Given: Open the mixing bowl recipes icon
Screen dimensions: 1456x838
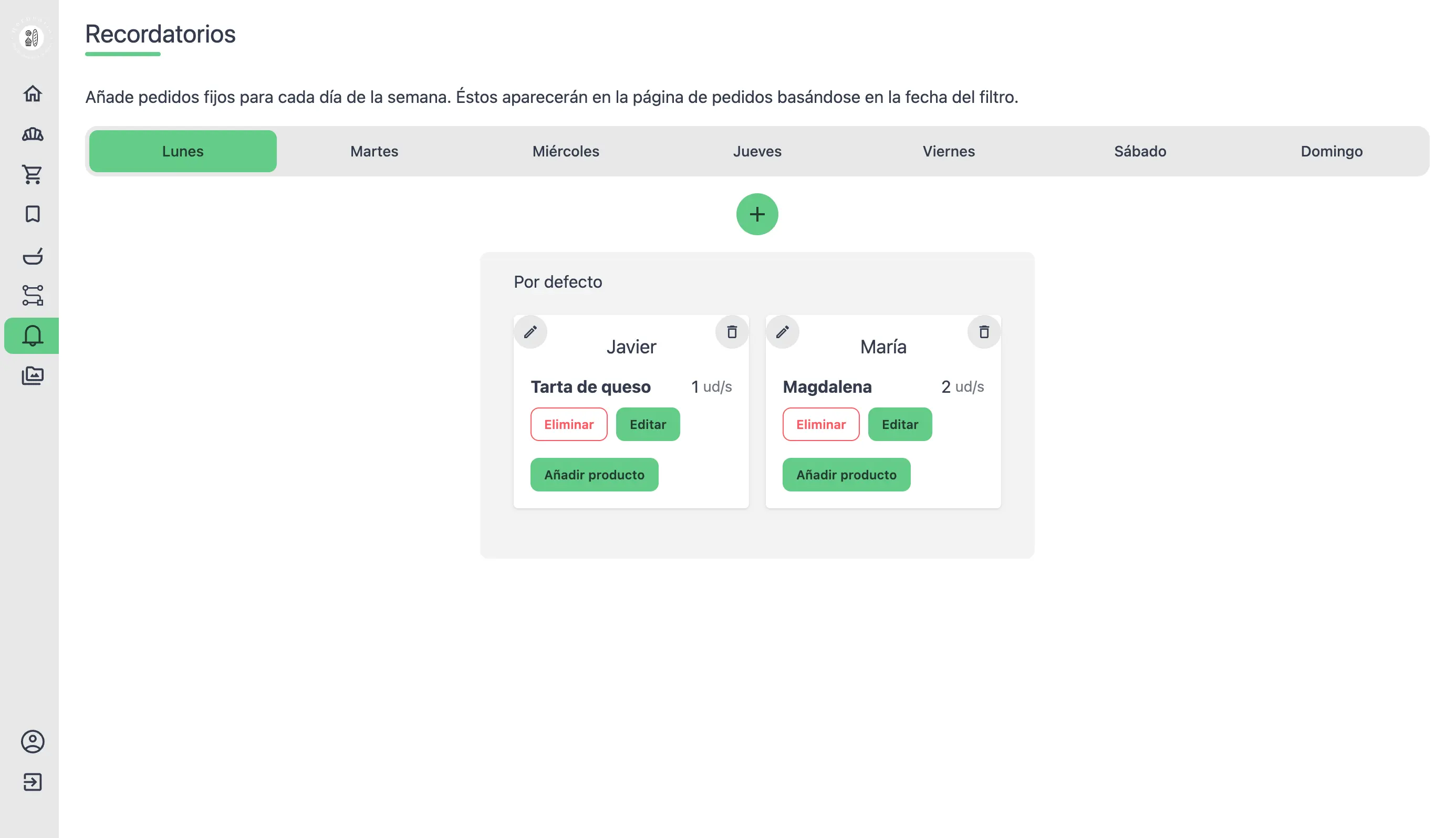Looking at the screenshot, I should [32, 256].
